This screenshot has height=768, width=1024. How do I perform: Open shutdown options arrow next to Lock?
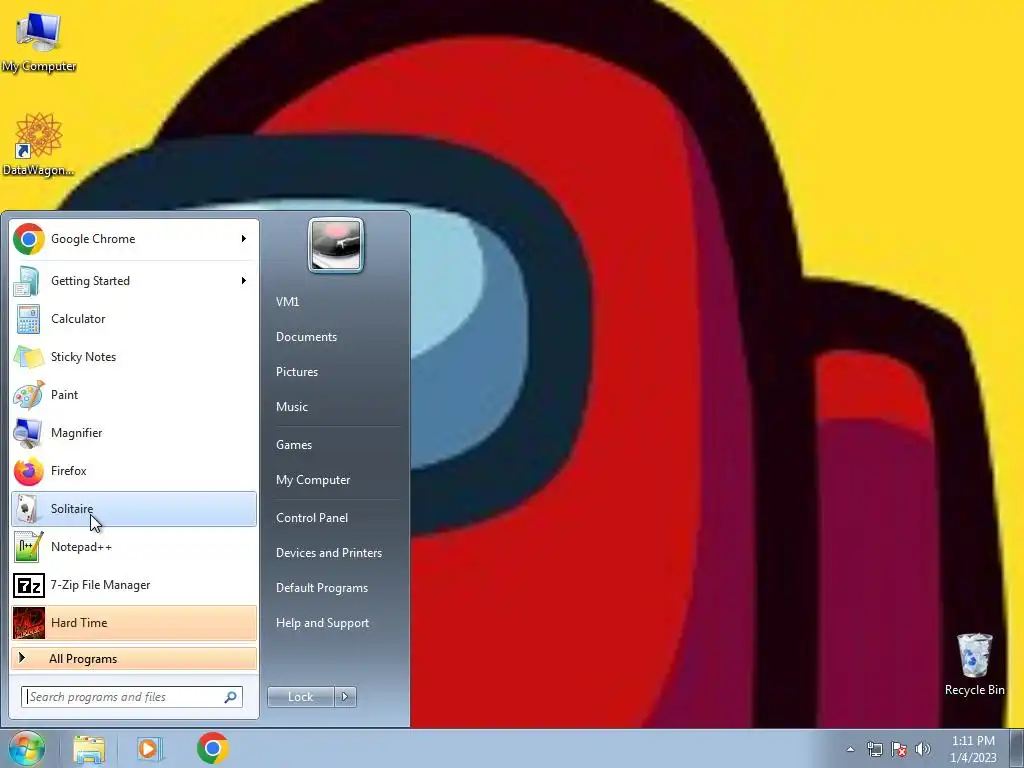click(x=345, y=697)
